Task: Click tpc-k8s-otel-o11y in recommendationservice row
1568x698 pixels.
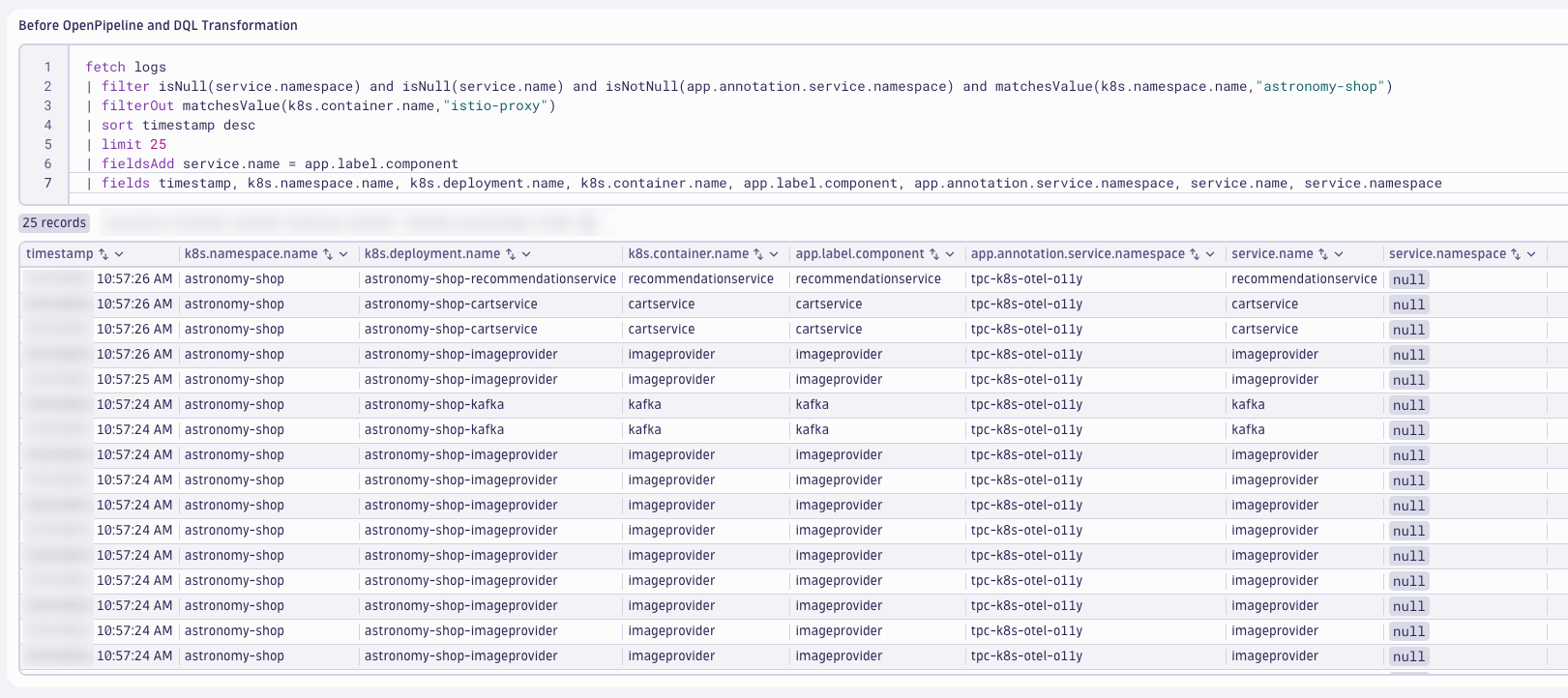Action: (1026, 278)
